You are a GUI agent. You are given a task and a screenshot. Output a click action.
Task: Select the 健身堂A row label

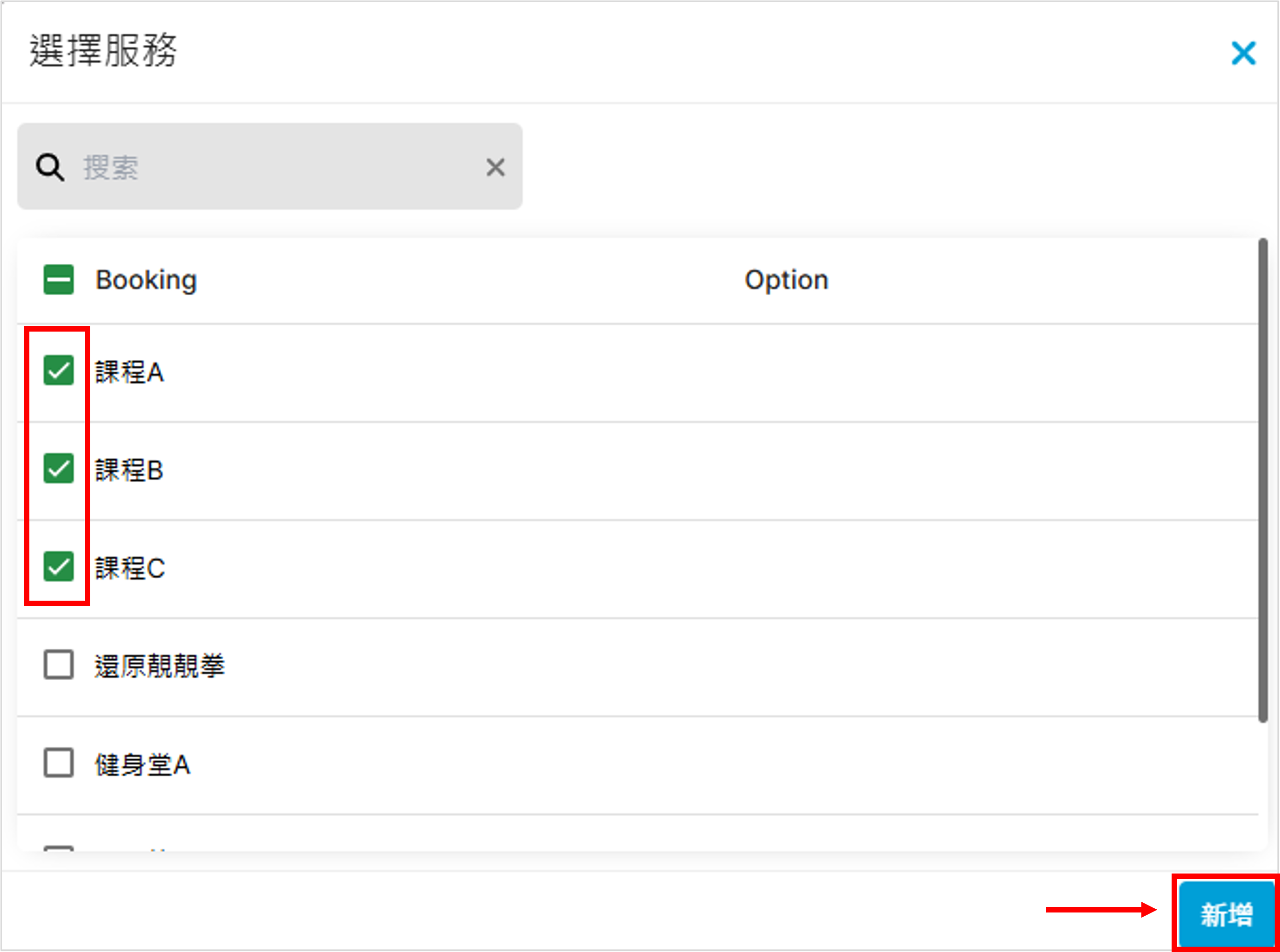(143, 765)
